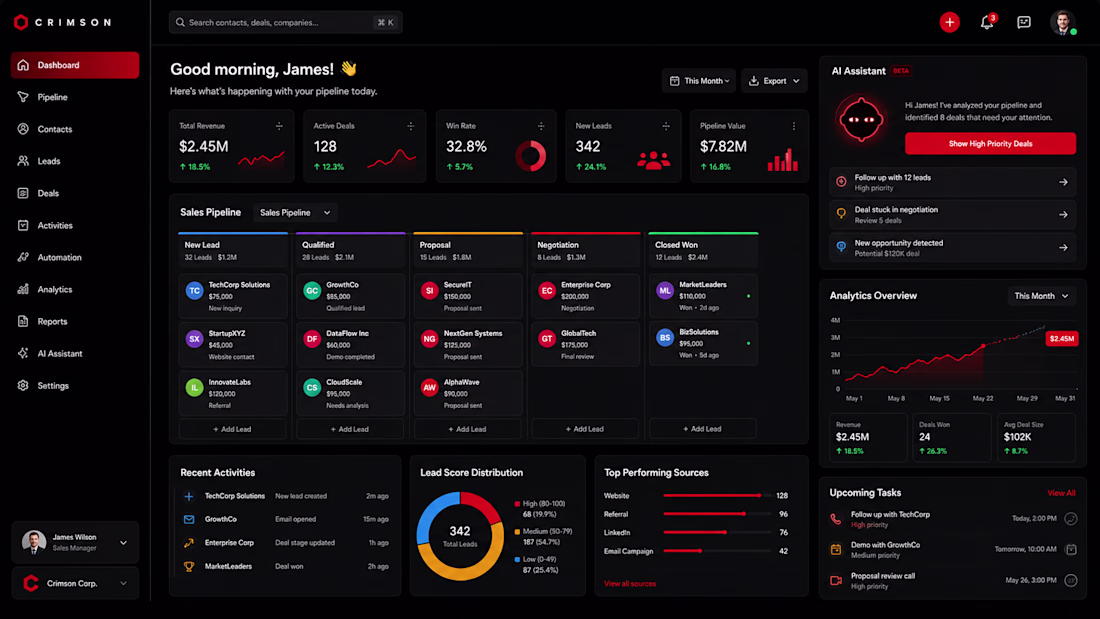1100x619 pixels.
Task: Click the envelope icon beside GrowthCo activity
Action: (189, 519)
